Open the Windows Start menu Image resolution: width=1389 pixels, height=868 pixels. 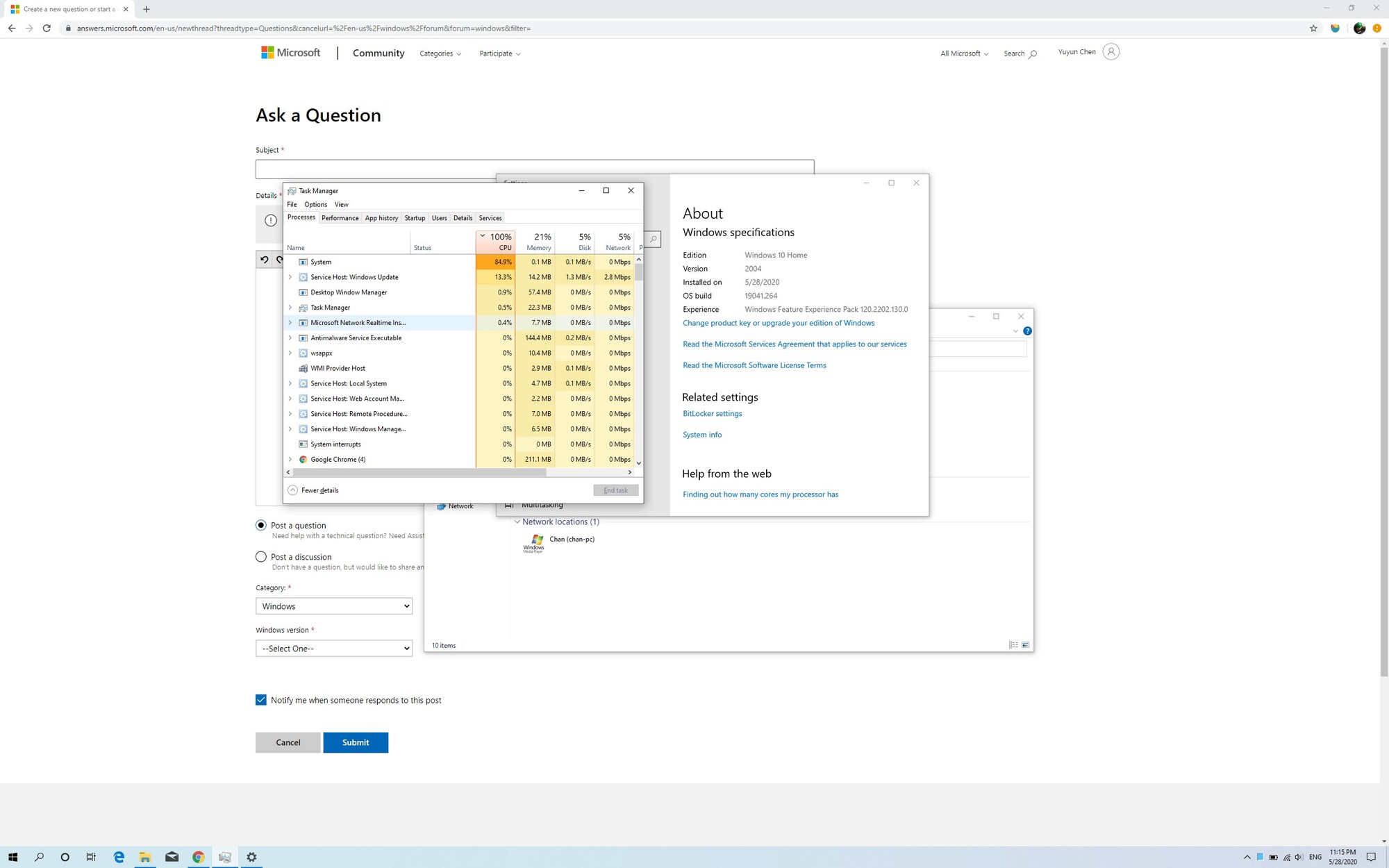[13, 857]
